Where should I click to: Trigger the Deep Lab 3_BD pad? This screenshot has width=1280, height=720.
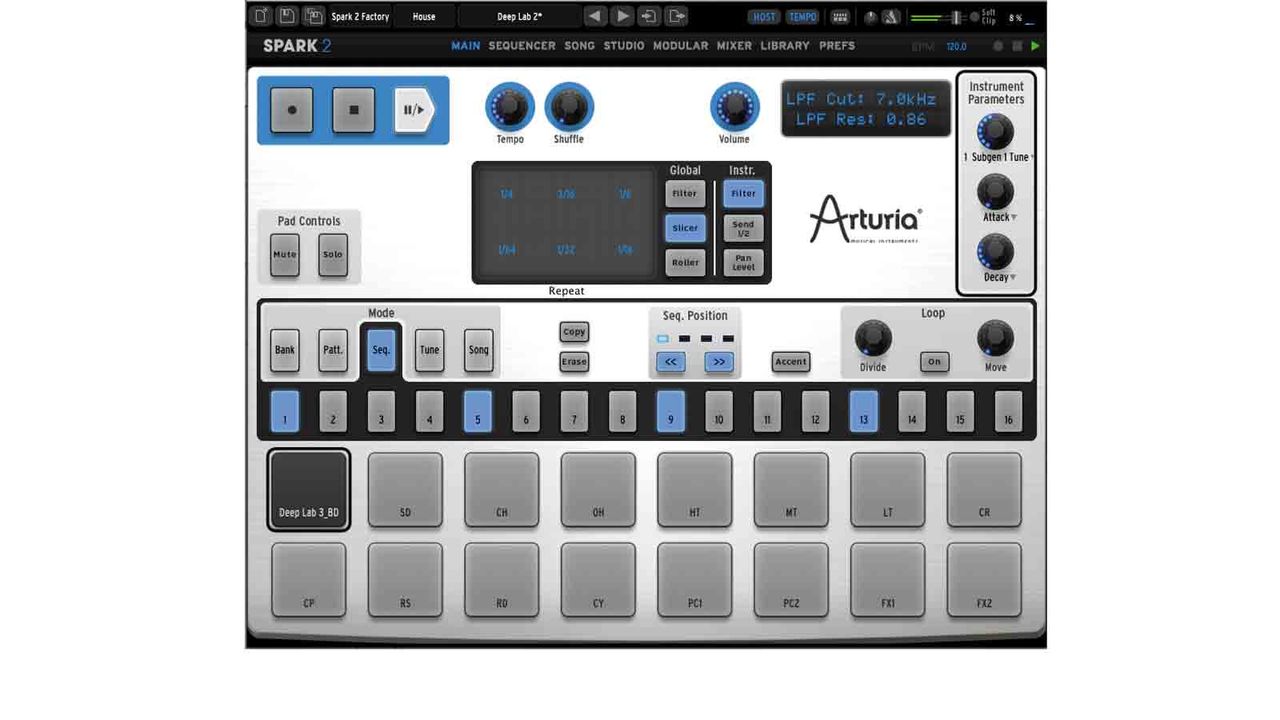pyautogui.click(x=309, y=489)
